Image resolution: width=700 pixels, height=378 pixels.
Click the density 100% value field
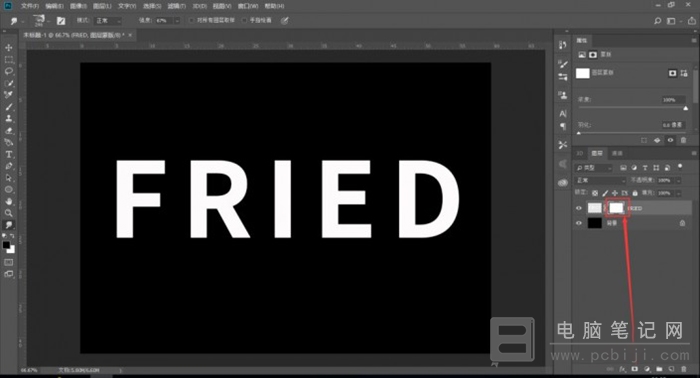point(673,100)
